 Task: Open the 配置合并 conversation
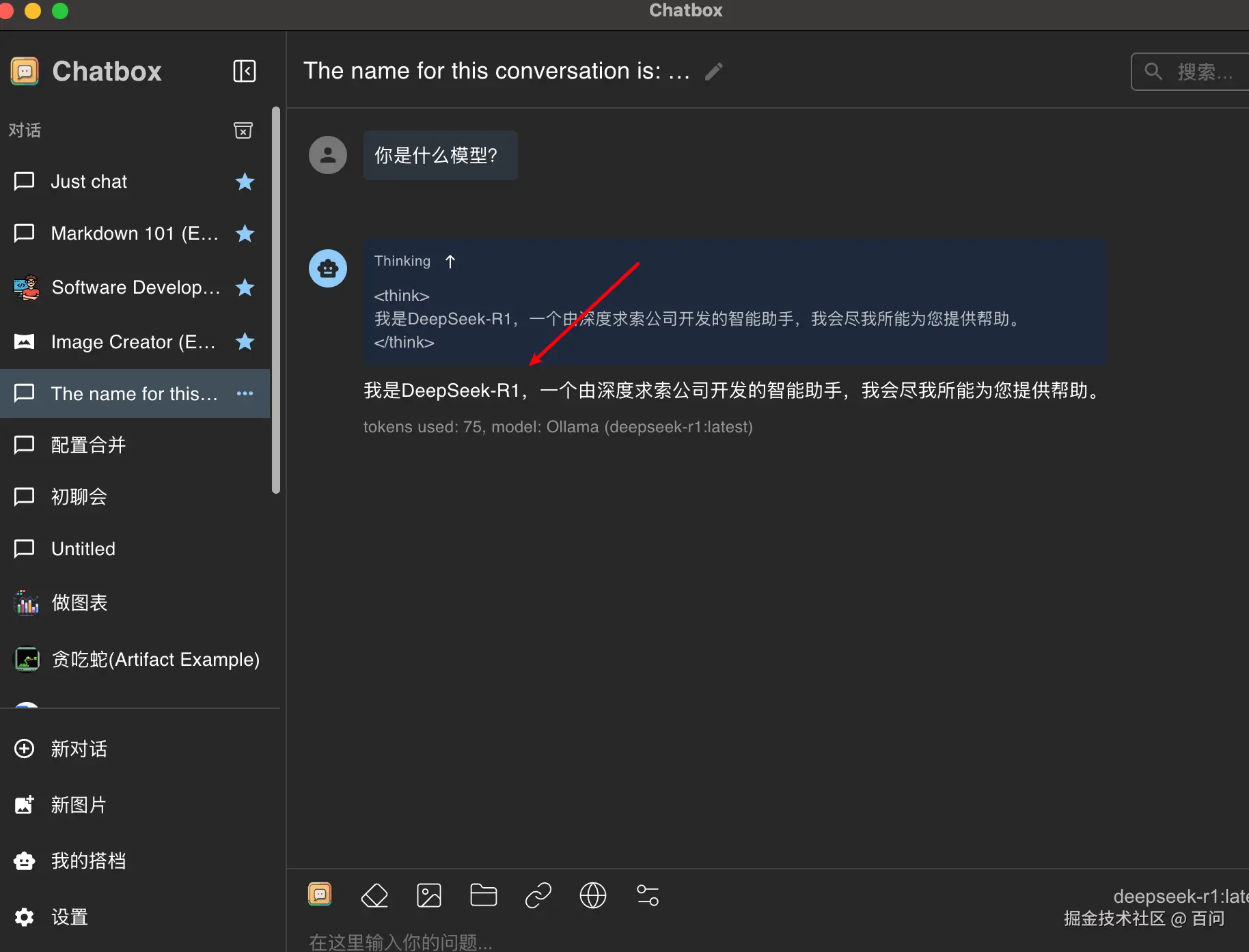click(x=135, y=445)
